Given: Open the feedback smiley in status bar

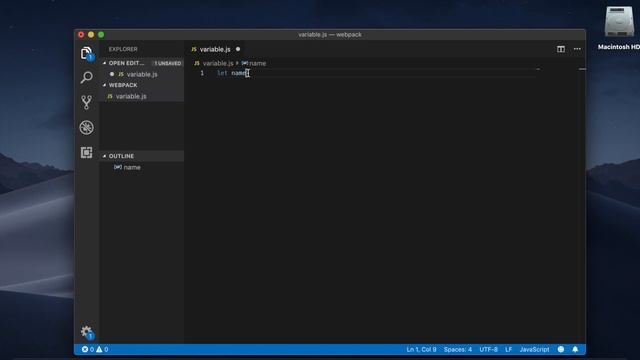Looking at the screenshot, I should pyautogui.click(x=561, y=349).
